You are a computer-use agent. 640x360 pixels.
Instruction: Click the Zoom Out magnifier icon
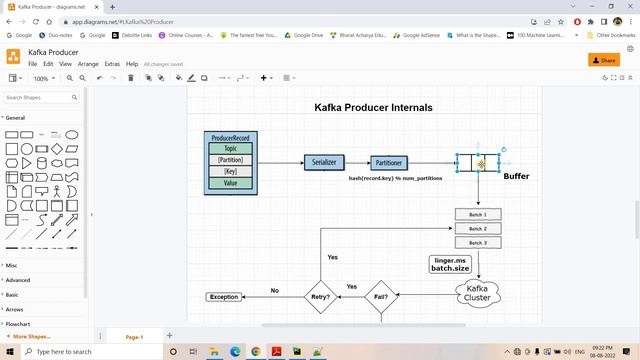(82, 78)
